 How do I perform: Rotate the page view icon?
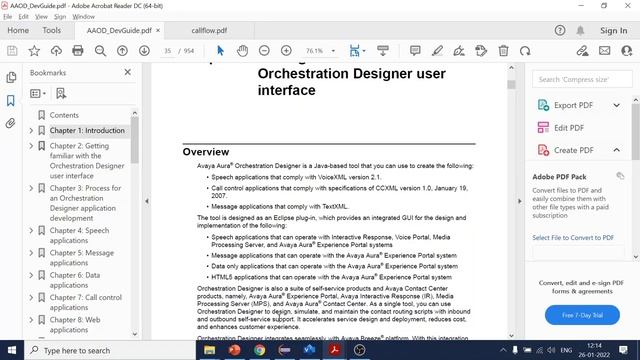click(x=525, y=51)
